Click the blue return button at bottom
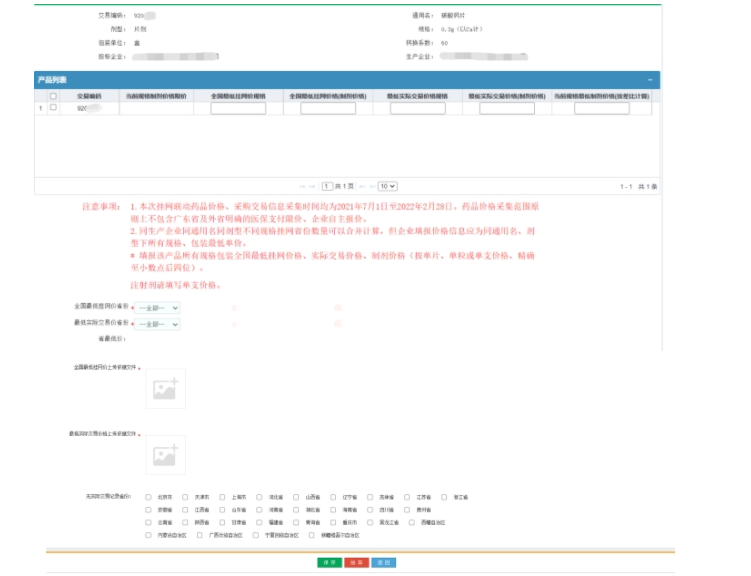 coord(382,563)
